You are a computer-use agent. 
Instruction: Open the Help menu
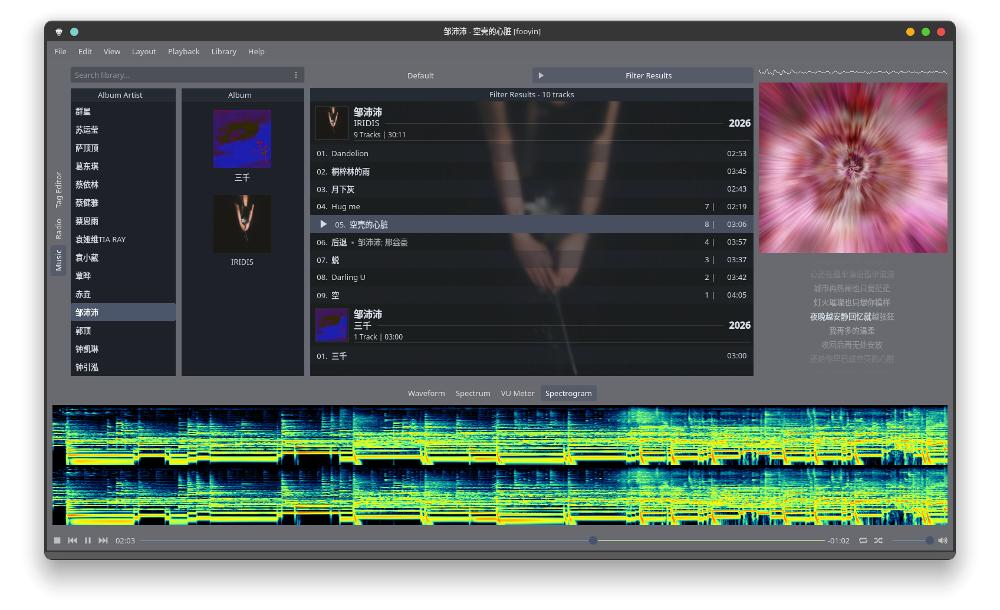tap(256, 52)
